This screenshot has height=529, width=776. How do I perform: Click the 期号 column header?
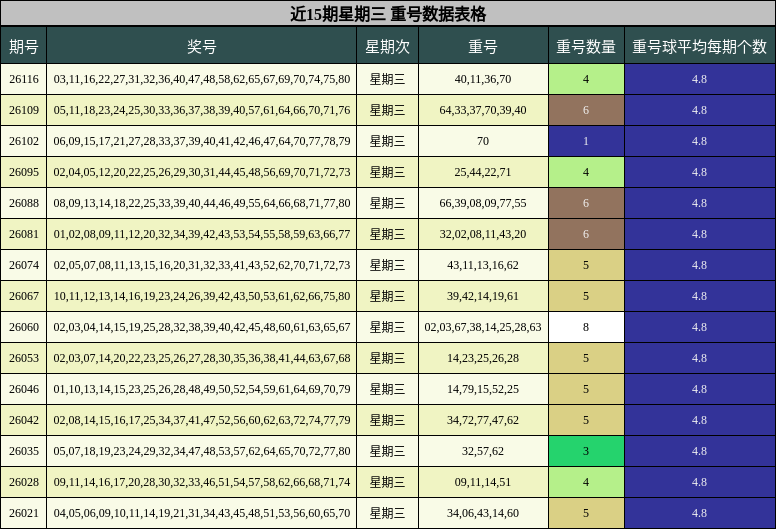click(24, 45)
